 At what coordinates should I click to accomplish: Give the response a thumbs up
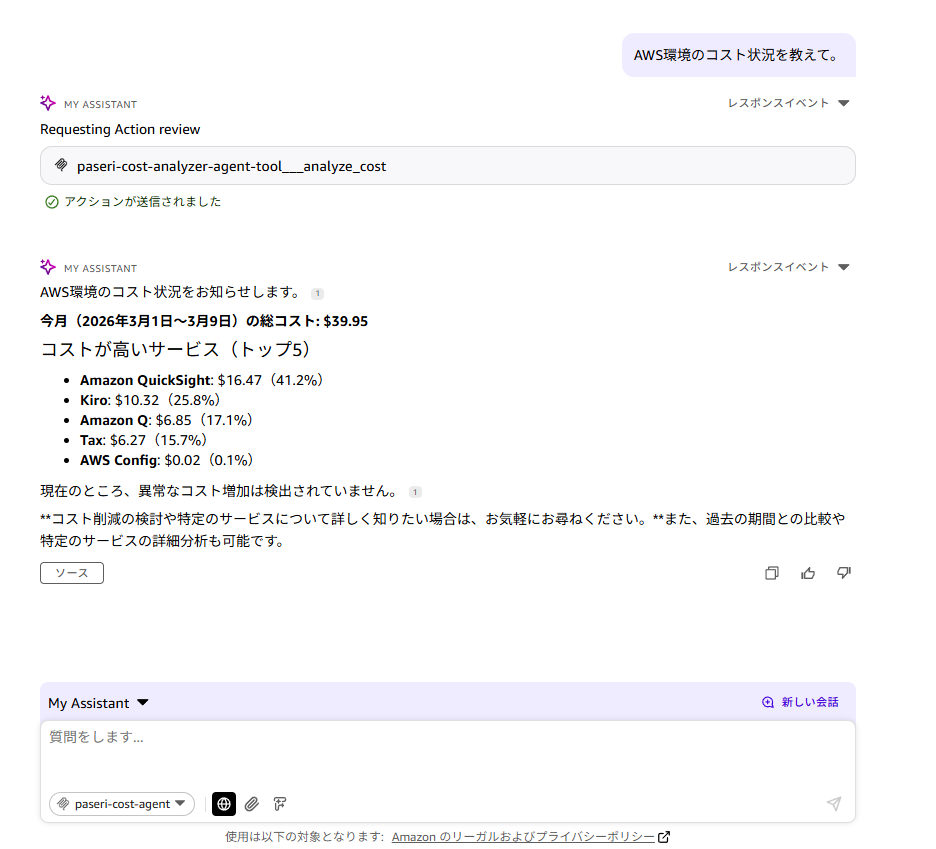808,573
